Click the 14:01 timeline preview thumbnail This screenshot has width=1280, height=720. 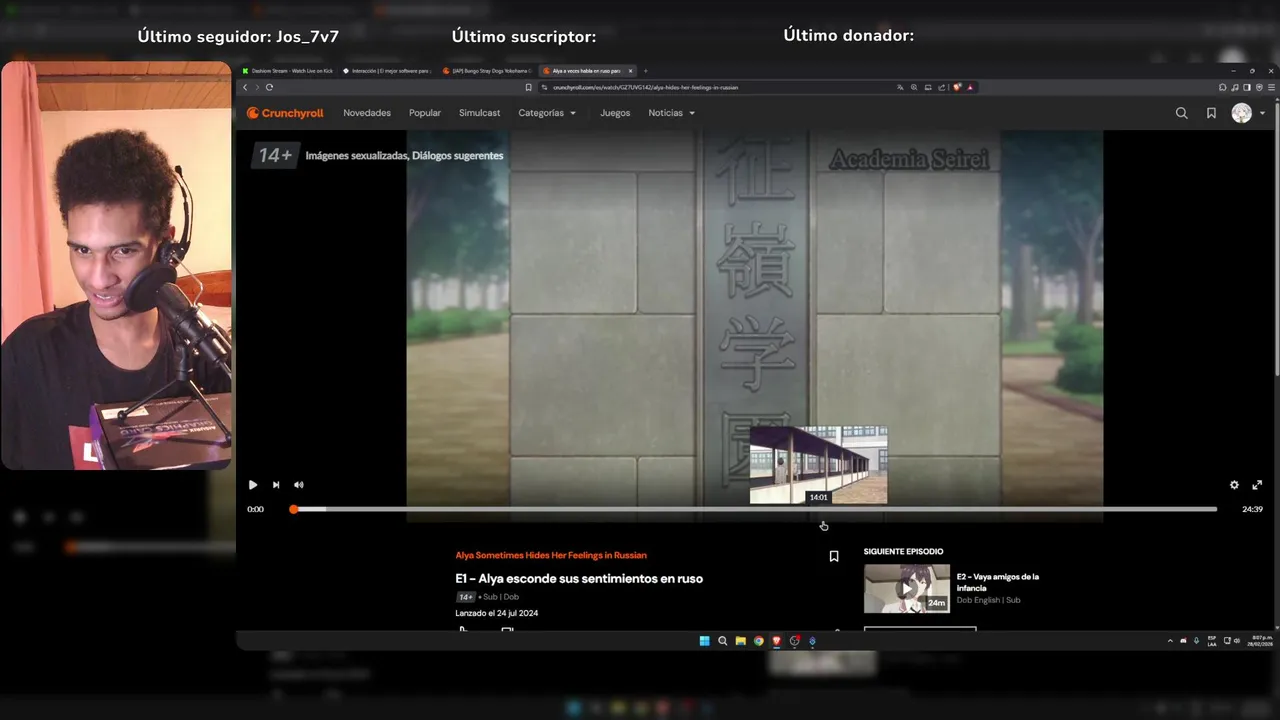(818, 465)
